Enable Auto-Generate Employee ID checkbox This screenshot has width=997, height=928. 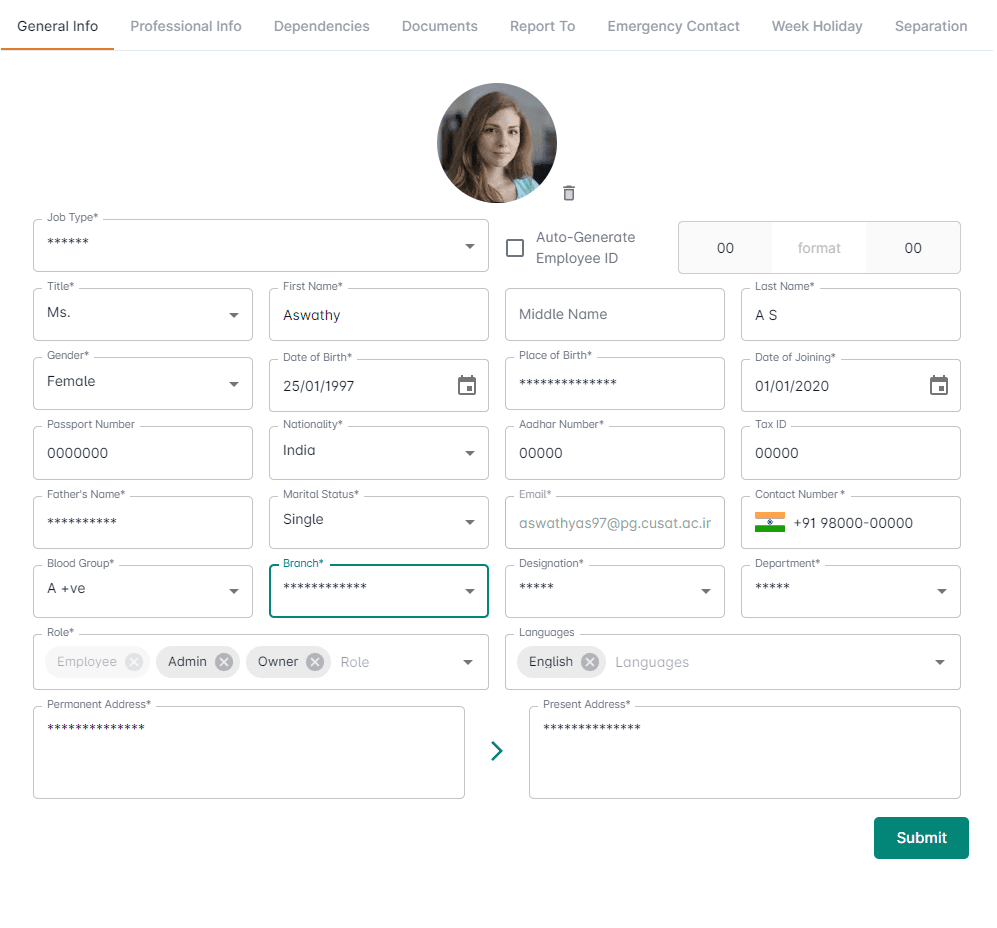click(515, 248)
